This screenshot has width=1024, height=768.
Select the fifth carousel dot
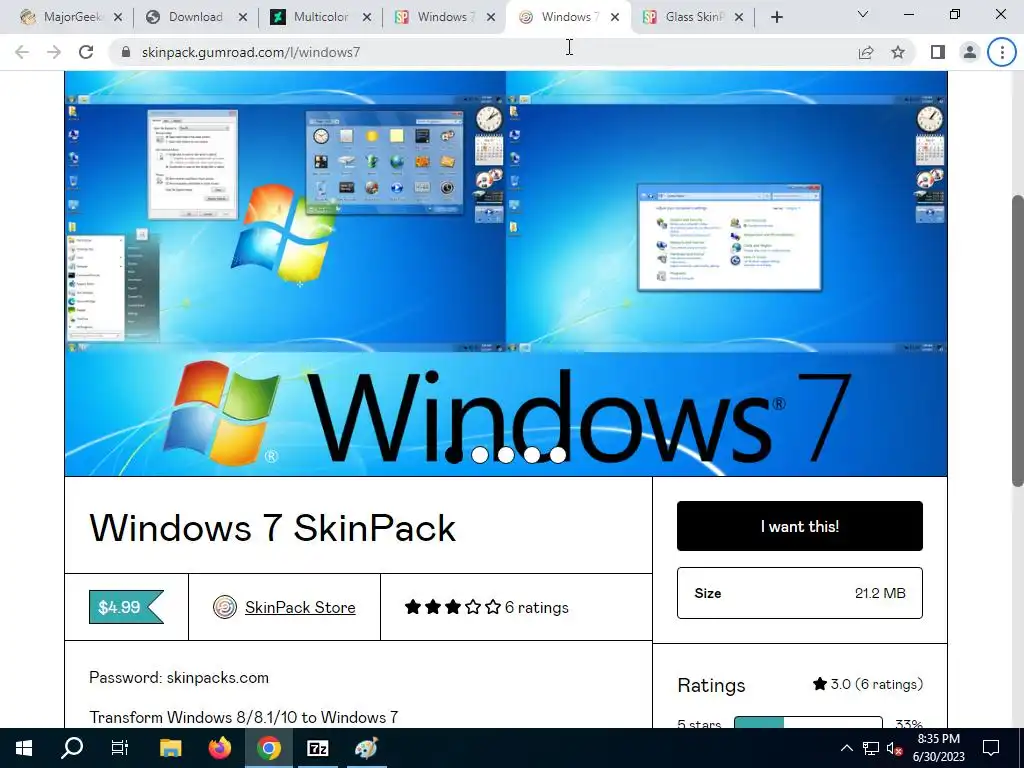click(558, 455)
